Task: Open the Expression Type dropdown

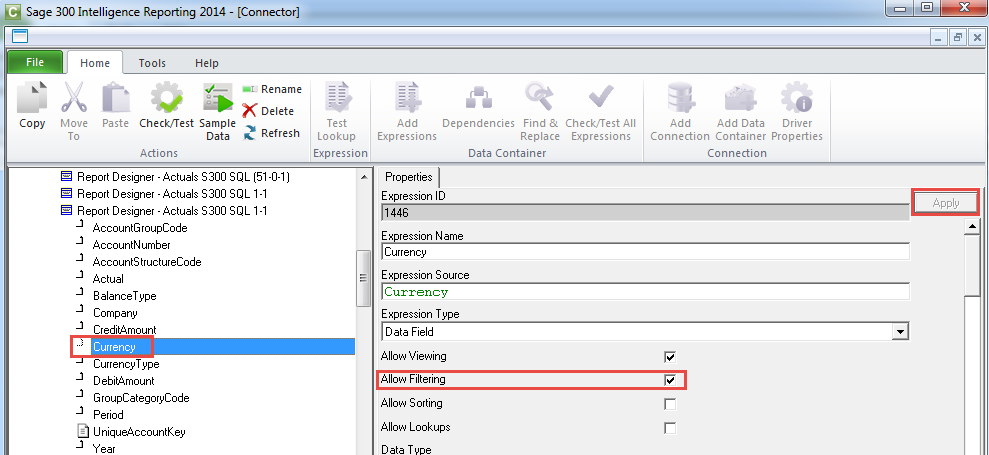Action: click(x=901, y=332)
